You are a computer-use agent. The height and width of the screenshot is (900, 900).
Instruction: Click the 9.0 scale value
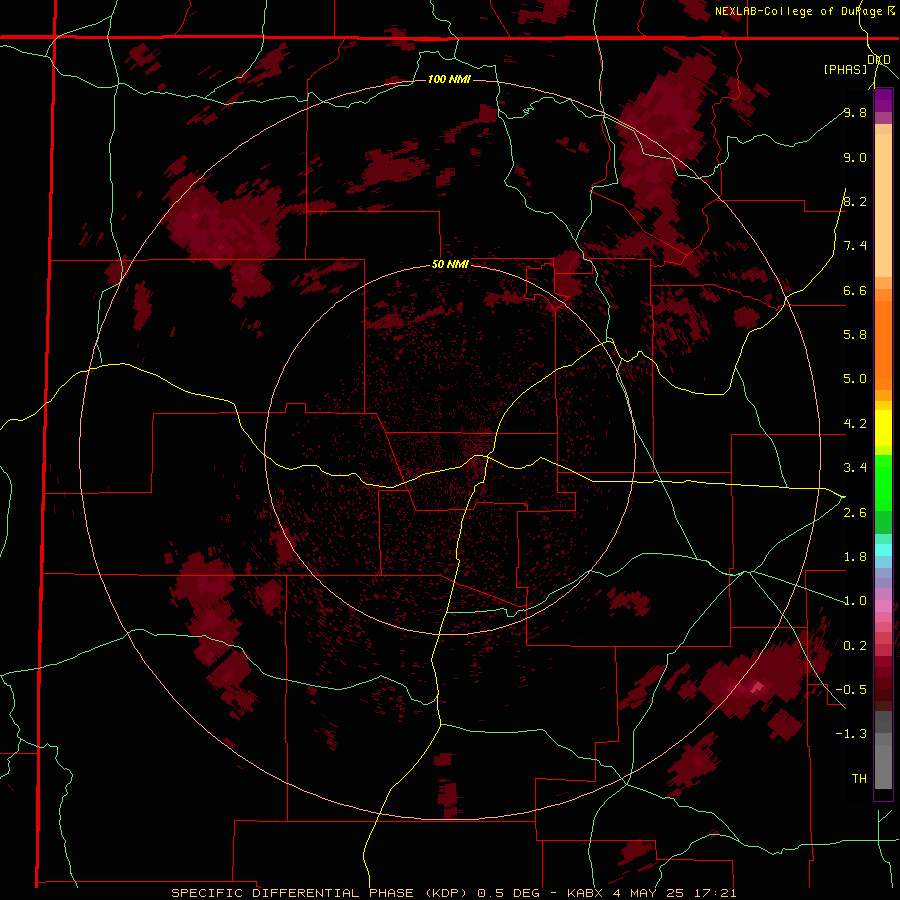[855, 157]
